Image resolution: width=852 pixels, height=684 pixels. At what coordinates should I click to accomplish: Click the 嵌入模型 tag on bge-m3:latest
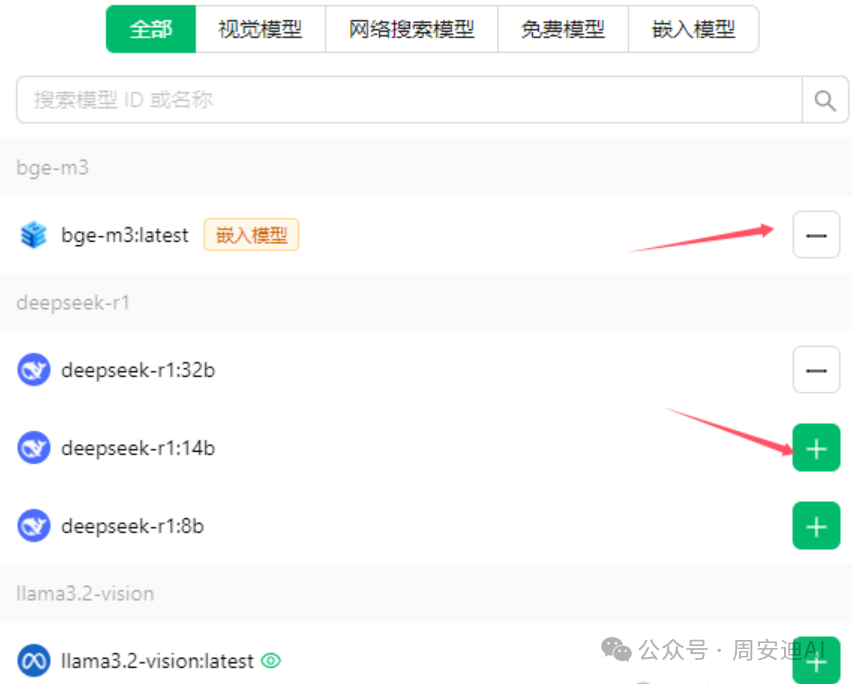(251, 235)
